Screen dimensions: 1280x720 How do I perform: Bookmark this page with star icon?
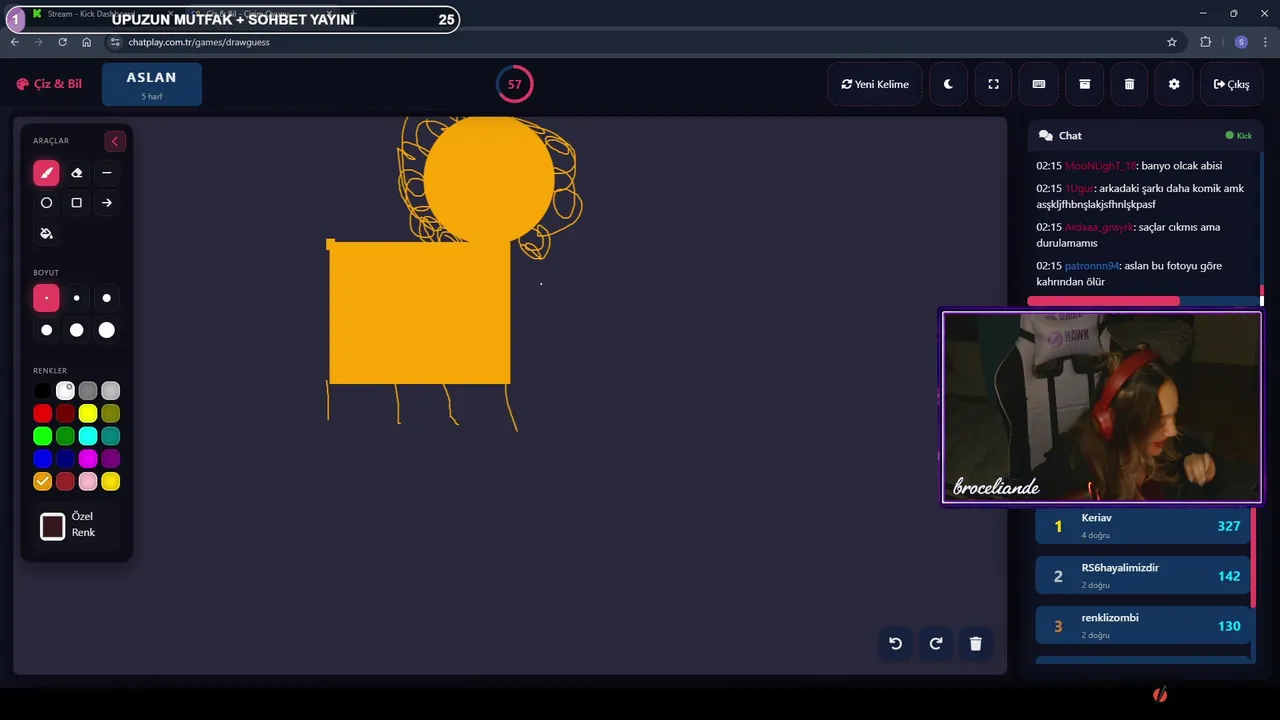1172,42
